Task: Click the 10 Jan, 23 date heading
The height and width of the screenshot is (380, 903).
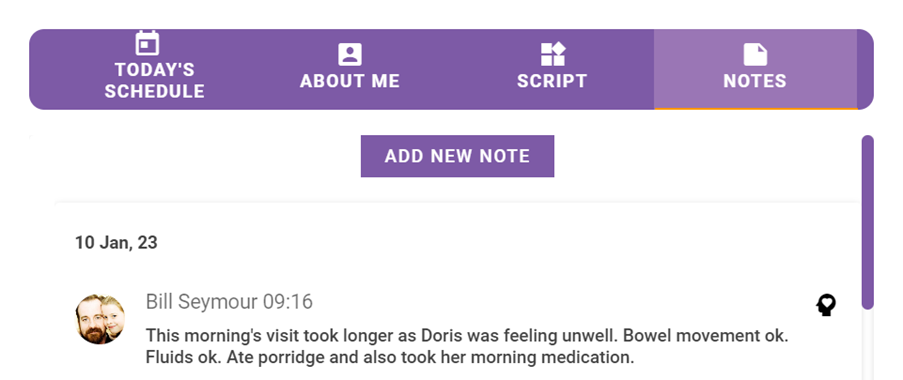Action: point(116,242)
